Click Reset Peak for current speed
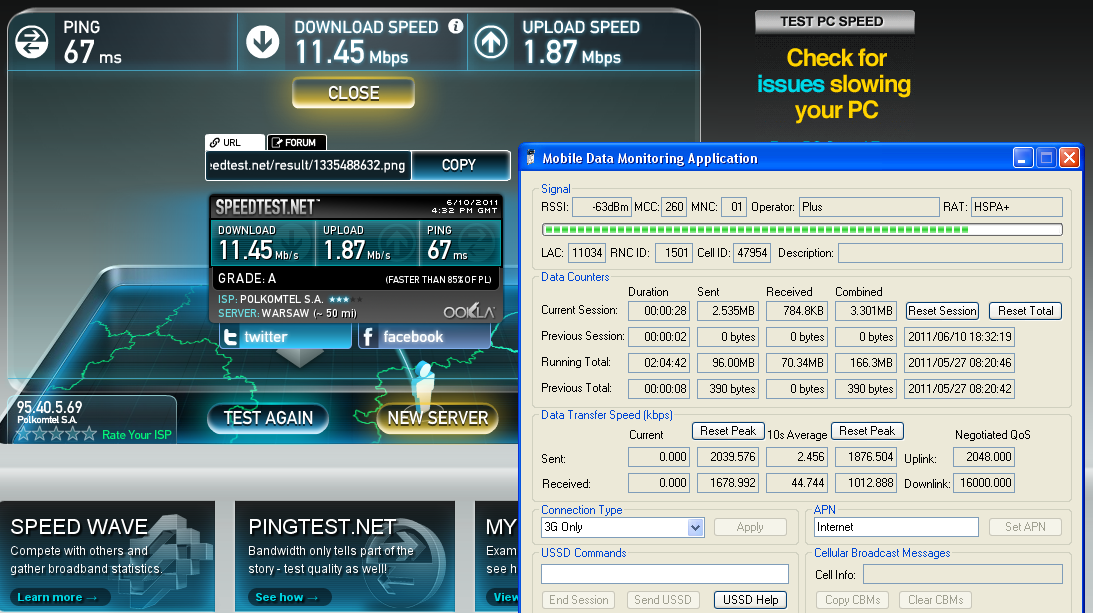1093x613 pixels. (x=728, y=431)
